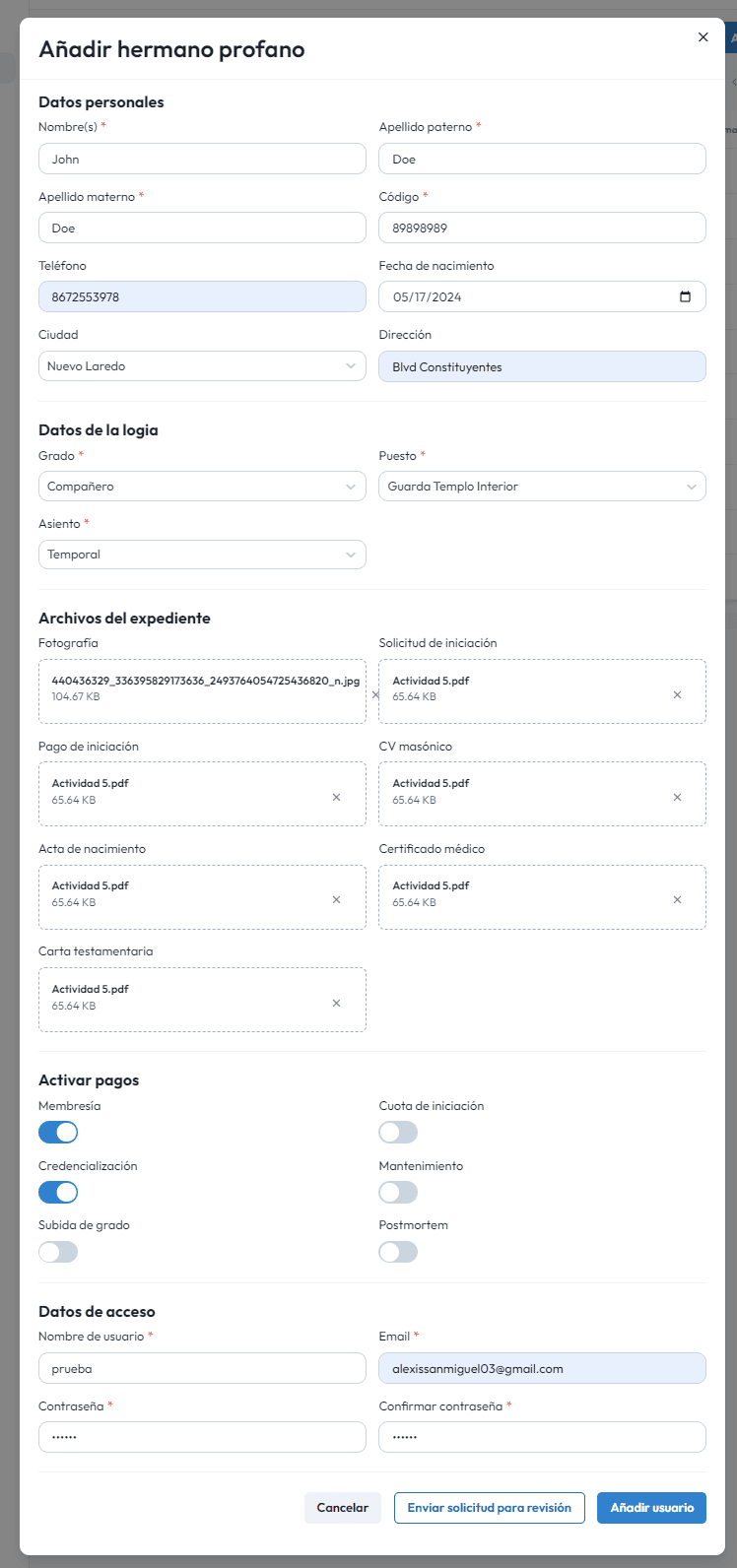Click the Añadir usuario button
Image resolution: width=737 pixels, height=1568 pixels.
[x=651, y=1508]
